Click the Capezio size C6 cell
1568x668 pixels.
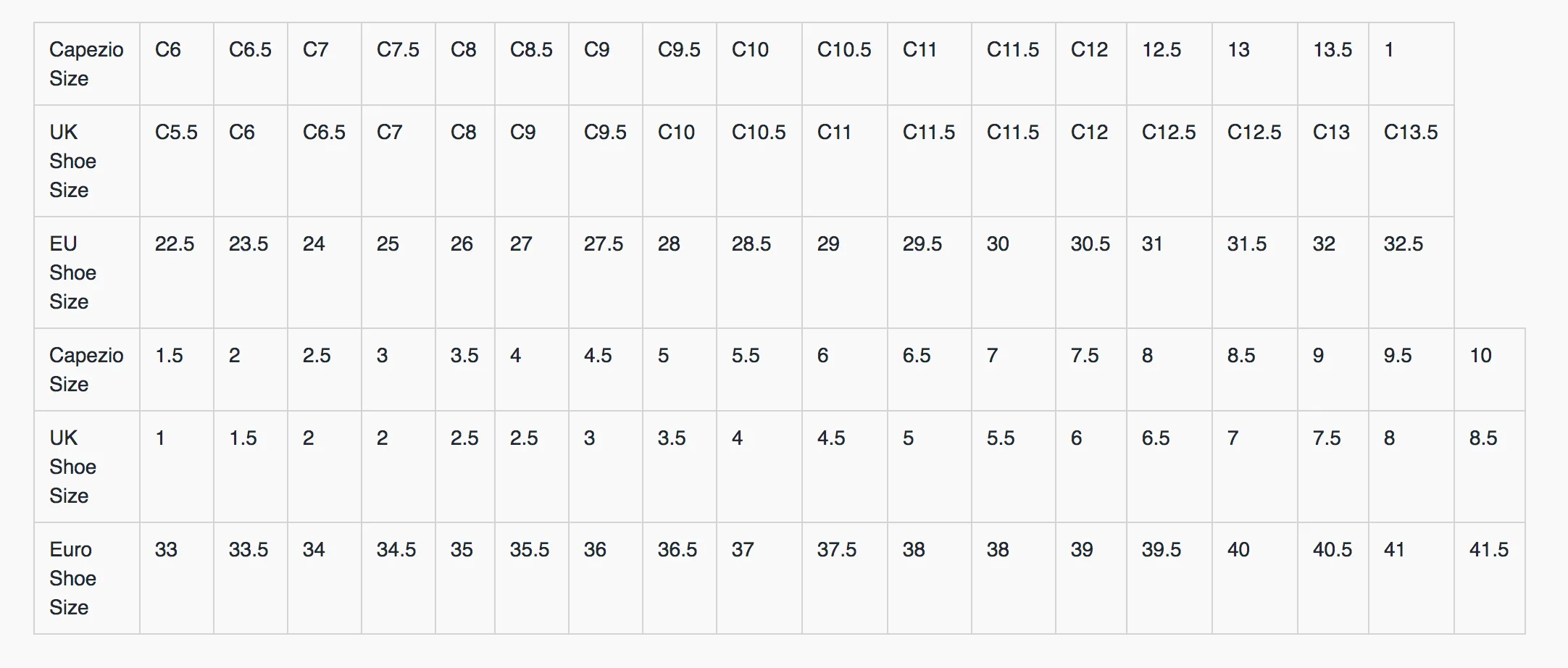click(x=176, y=64)
